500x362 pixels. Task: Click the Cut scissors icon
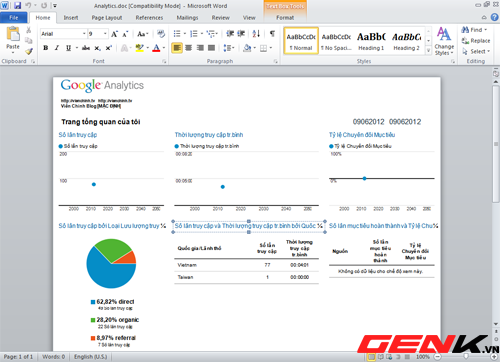[29, 30]
